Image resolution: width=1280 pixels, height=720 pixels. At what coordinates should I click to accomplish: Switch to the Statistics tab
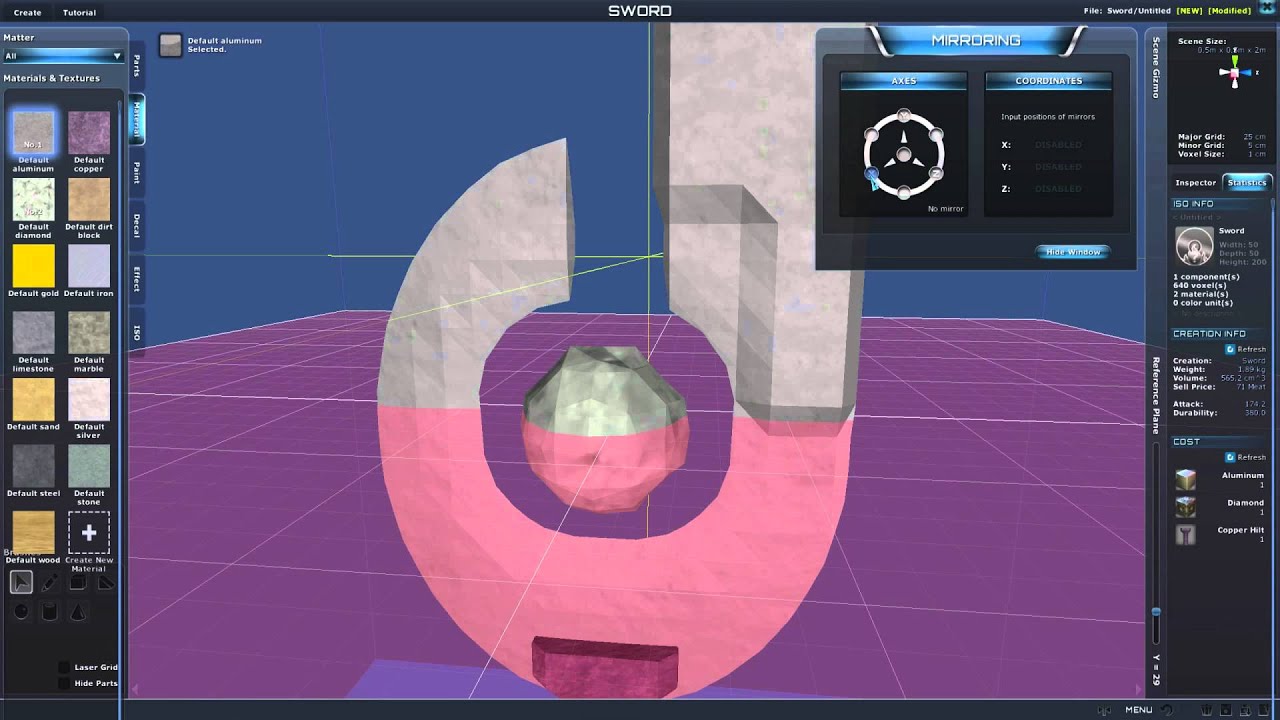coord(1246,182)
